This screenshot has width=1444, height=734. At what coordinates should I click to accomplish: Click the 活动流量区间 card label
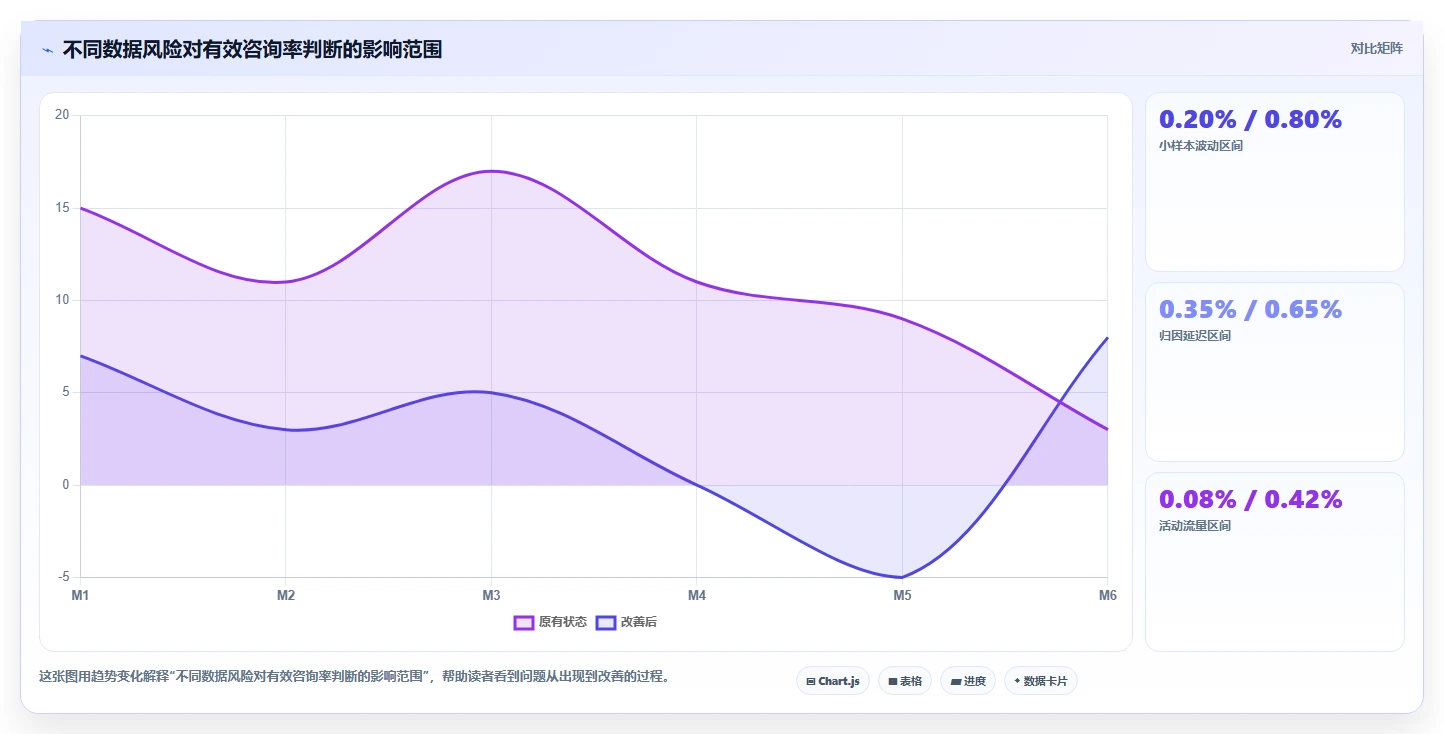[x=1195, y=525]
